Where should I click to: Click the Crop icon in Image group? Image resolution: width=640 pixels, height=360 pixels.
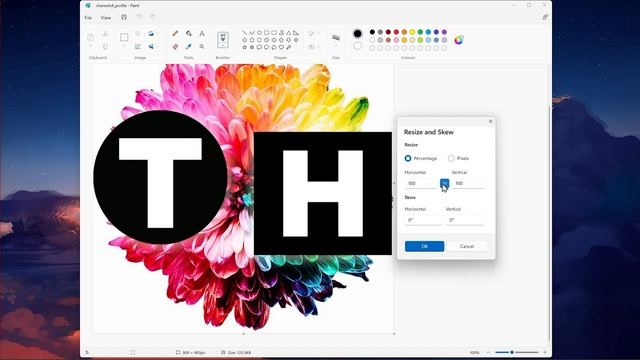138,33
